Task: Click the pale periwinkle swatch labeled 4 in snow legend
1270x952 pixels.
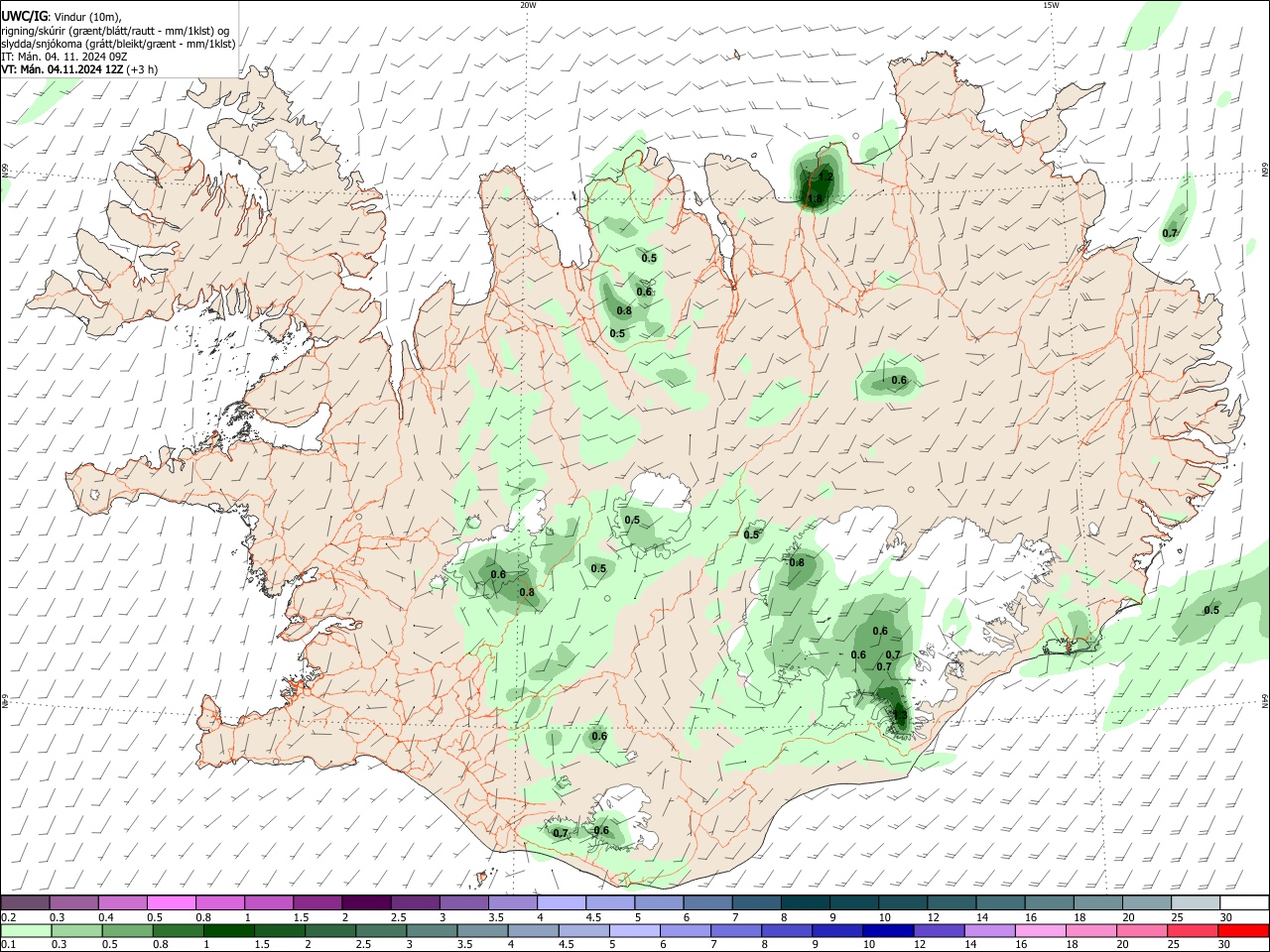Action: [561, 903]
